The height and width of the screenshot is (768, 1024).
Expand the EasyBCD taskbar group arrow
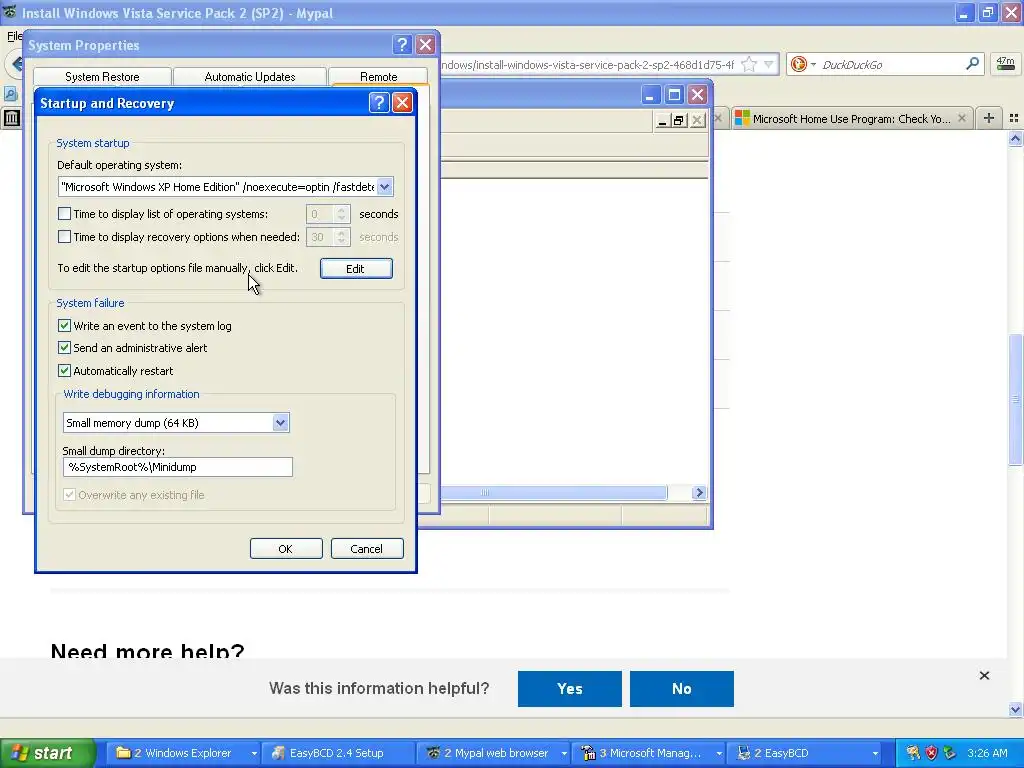[874, 754]
